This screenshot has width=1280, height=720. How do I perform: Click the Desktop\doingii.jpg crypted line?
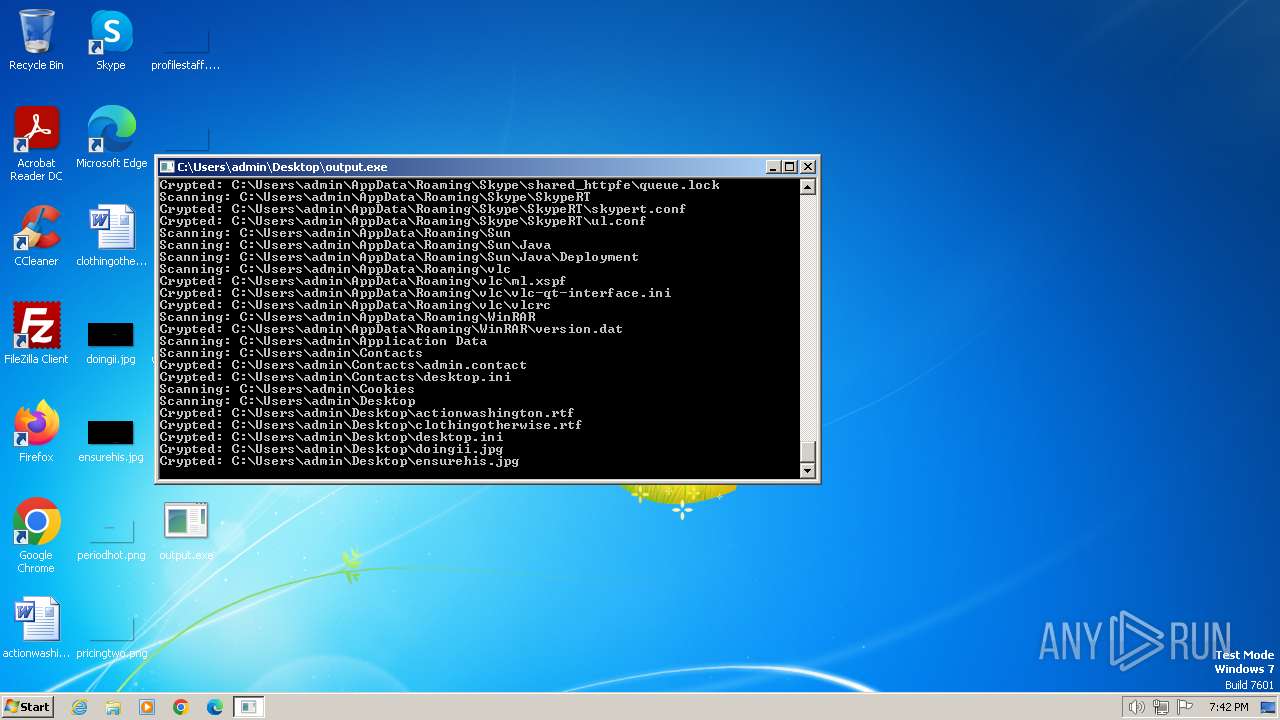point(331,449)
